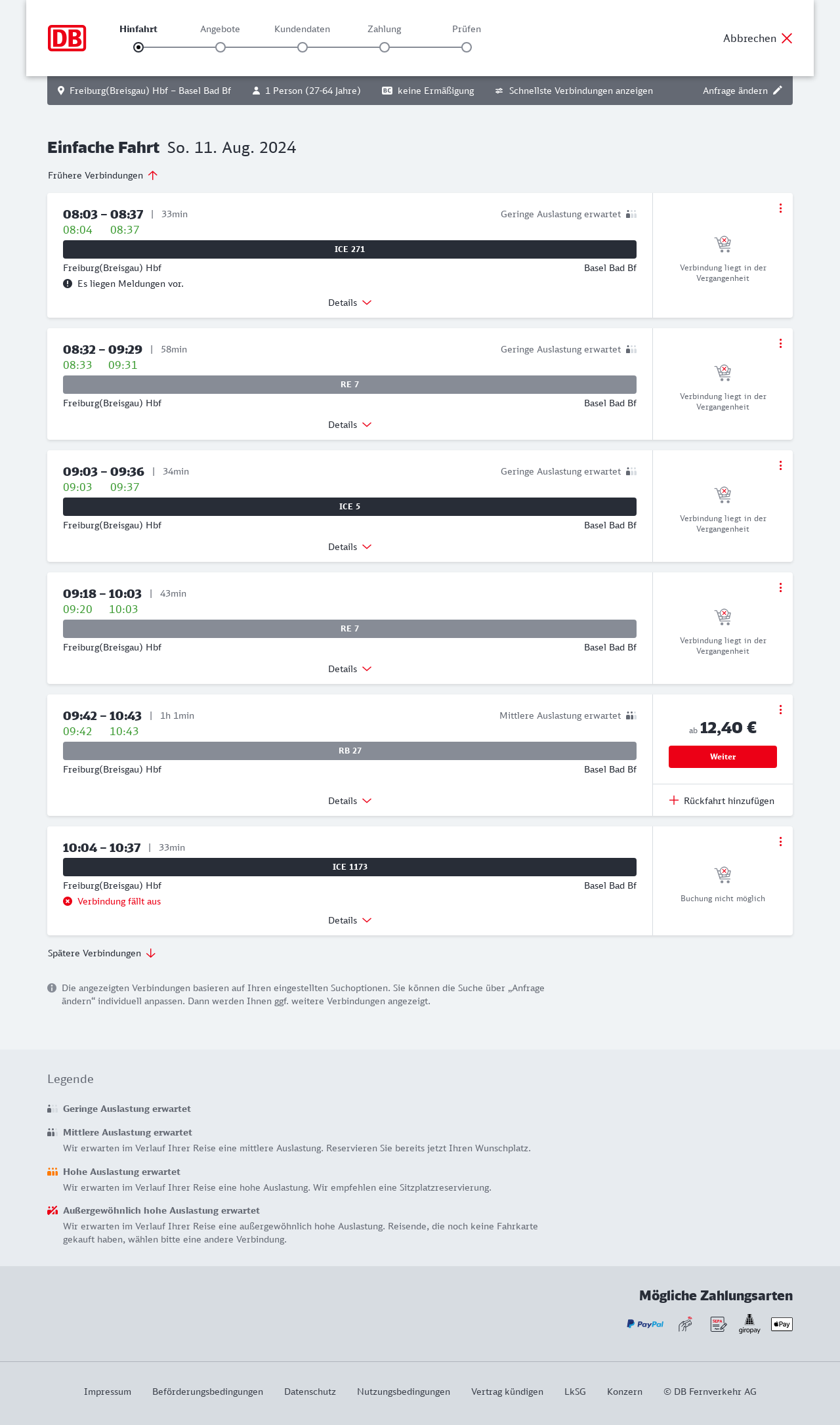This screenshot has height=1425, width=840.
Task: Click the DB logo
Action: coord(67,38)
